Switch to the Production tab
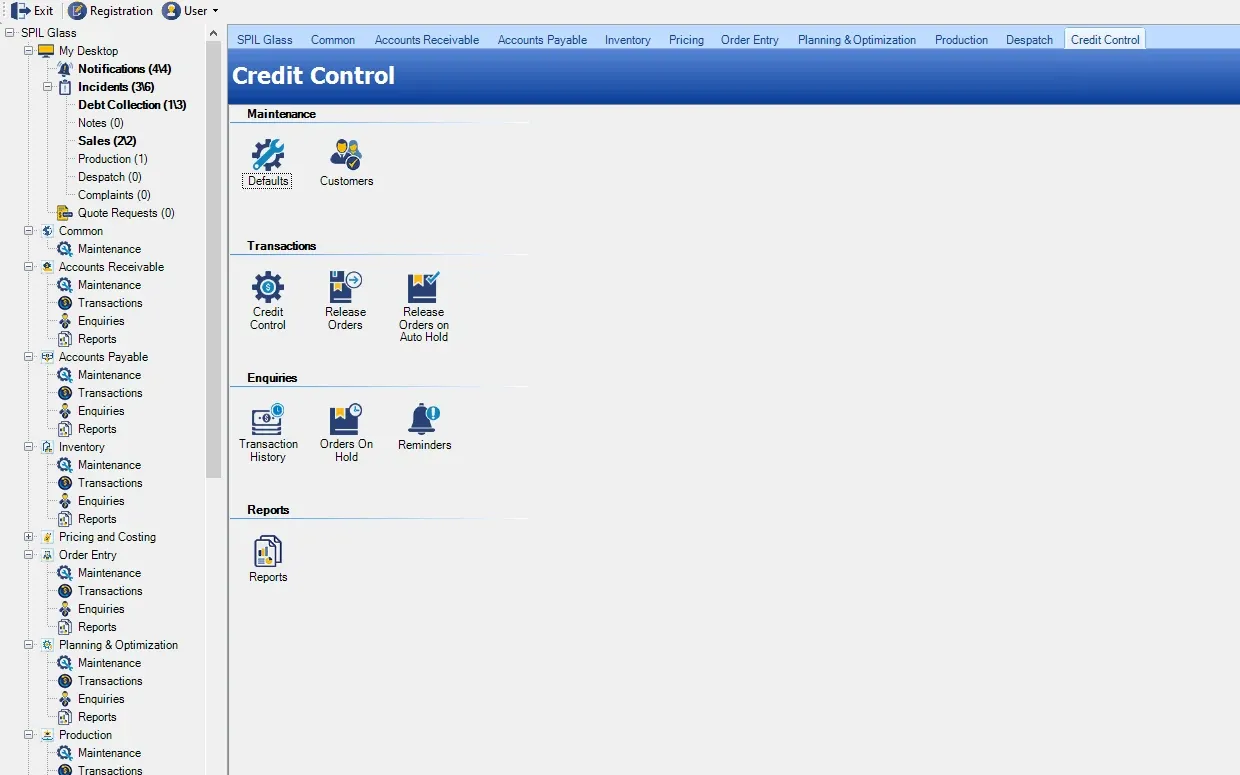1240x775 pixels. [961, 40]
